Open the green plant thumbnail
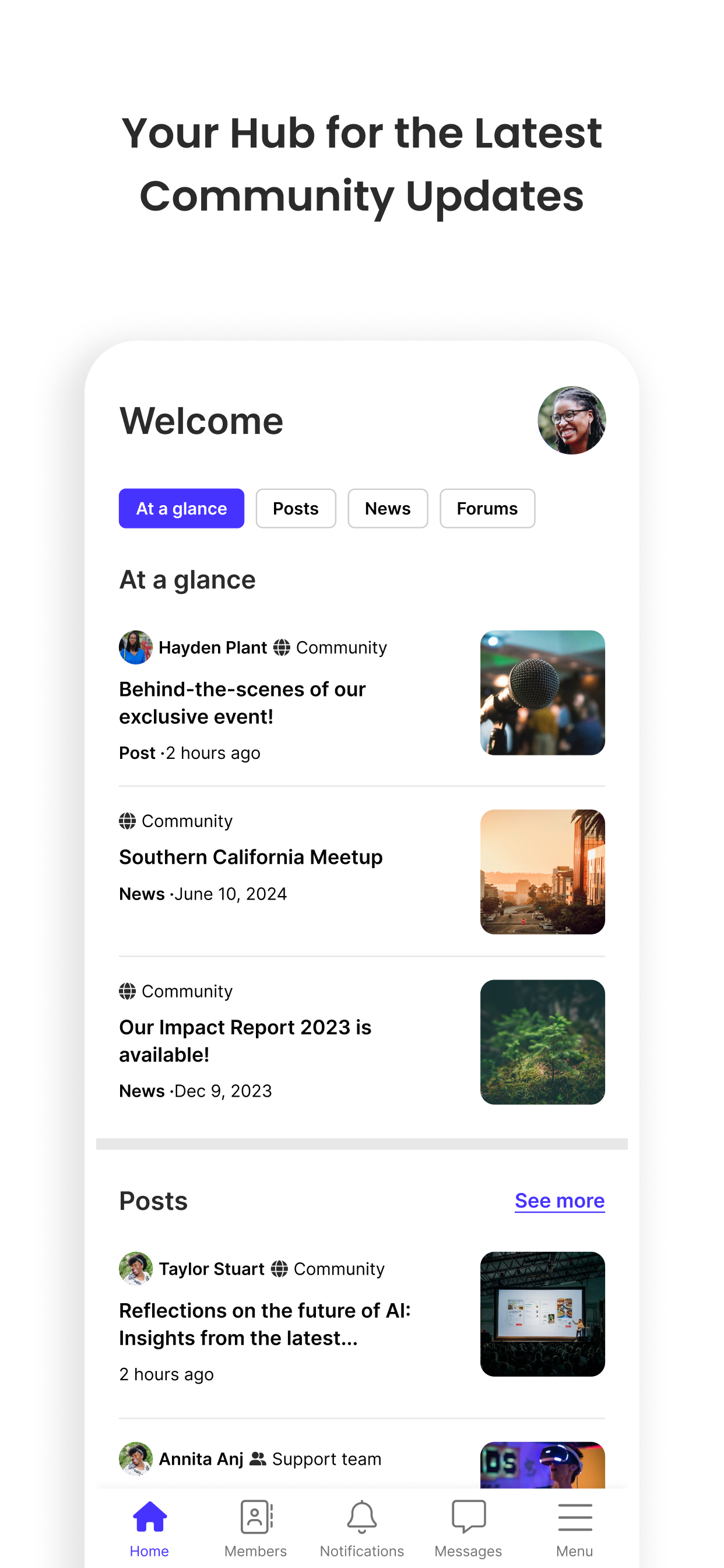 (x=543, y=1042)
